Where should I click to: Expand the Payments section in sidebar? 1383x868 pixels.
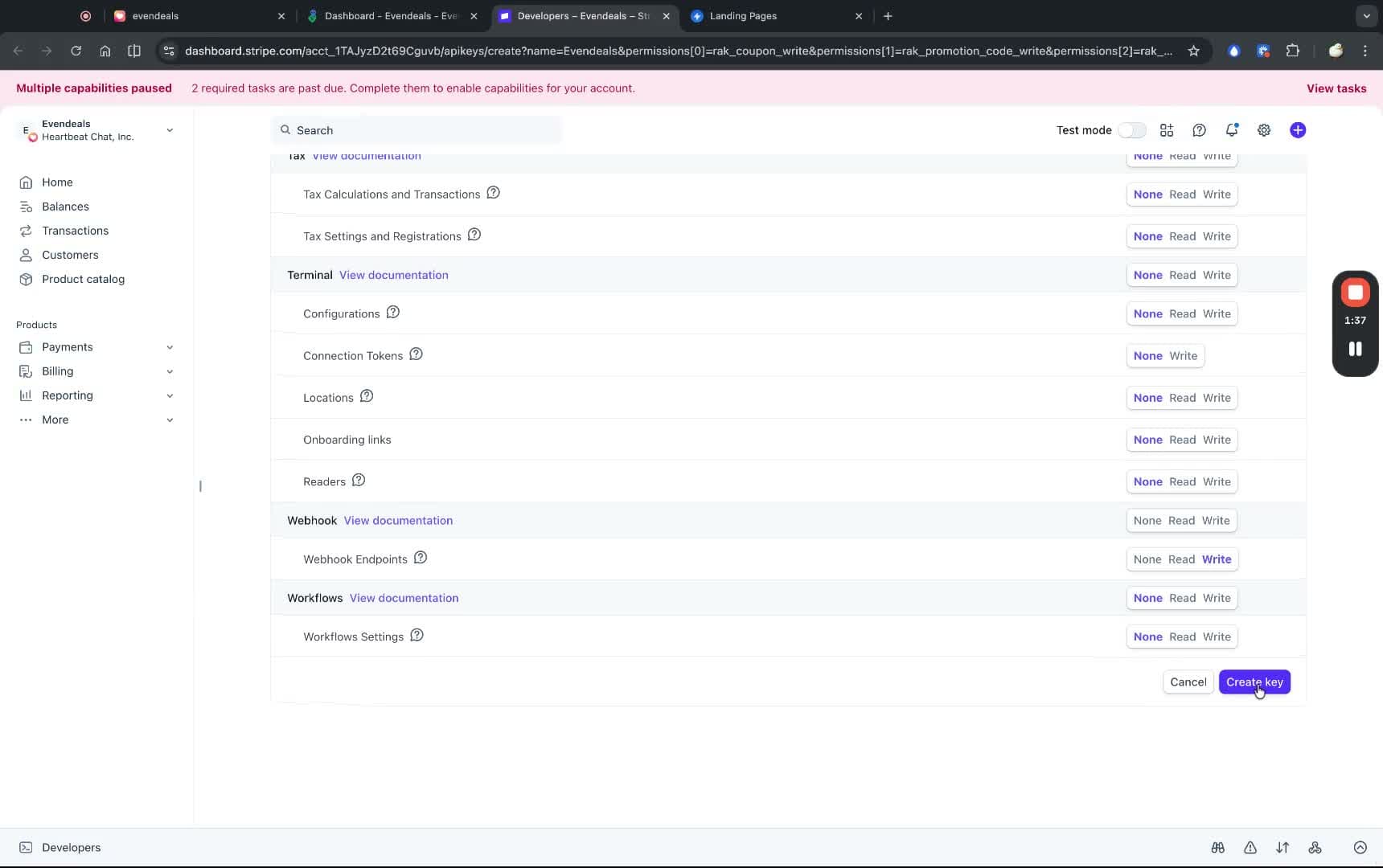point(170,347)
